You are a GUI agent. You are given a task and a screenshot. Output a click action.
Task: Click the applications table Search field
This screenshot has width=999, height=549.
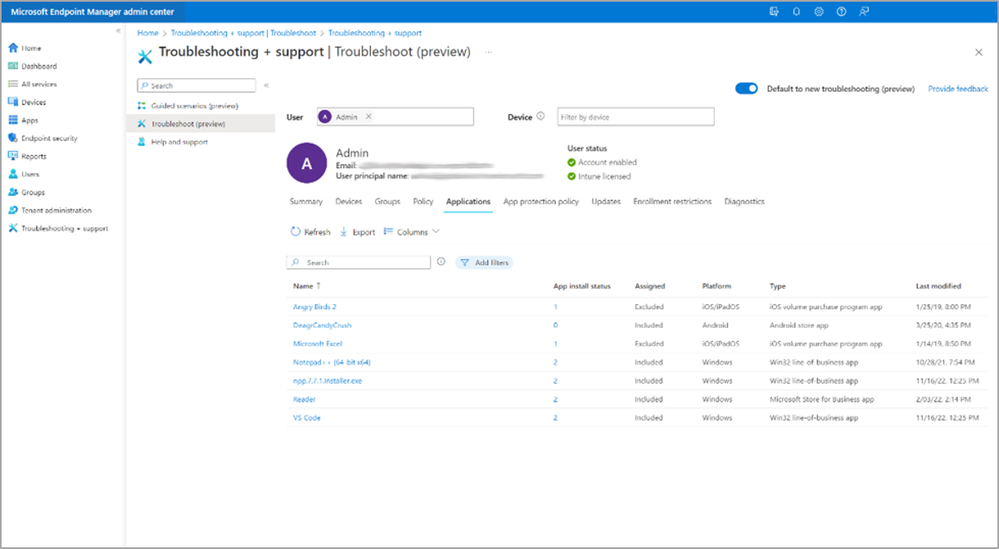coord(359,262)
